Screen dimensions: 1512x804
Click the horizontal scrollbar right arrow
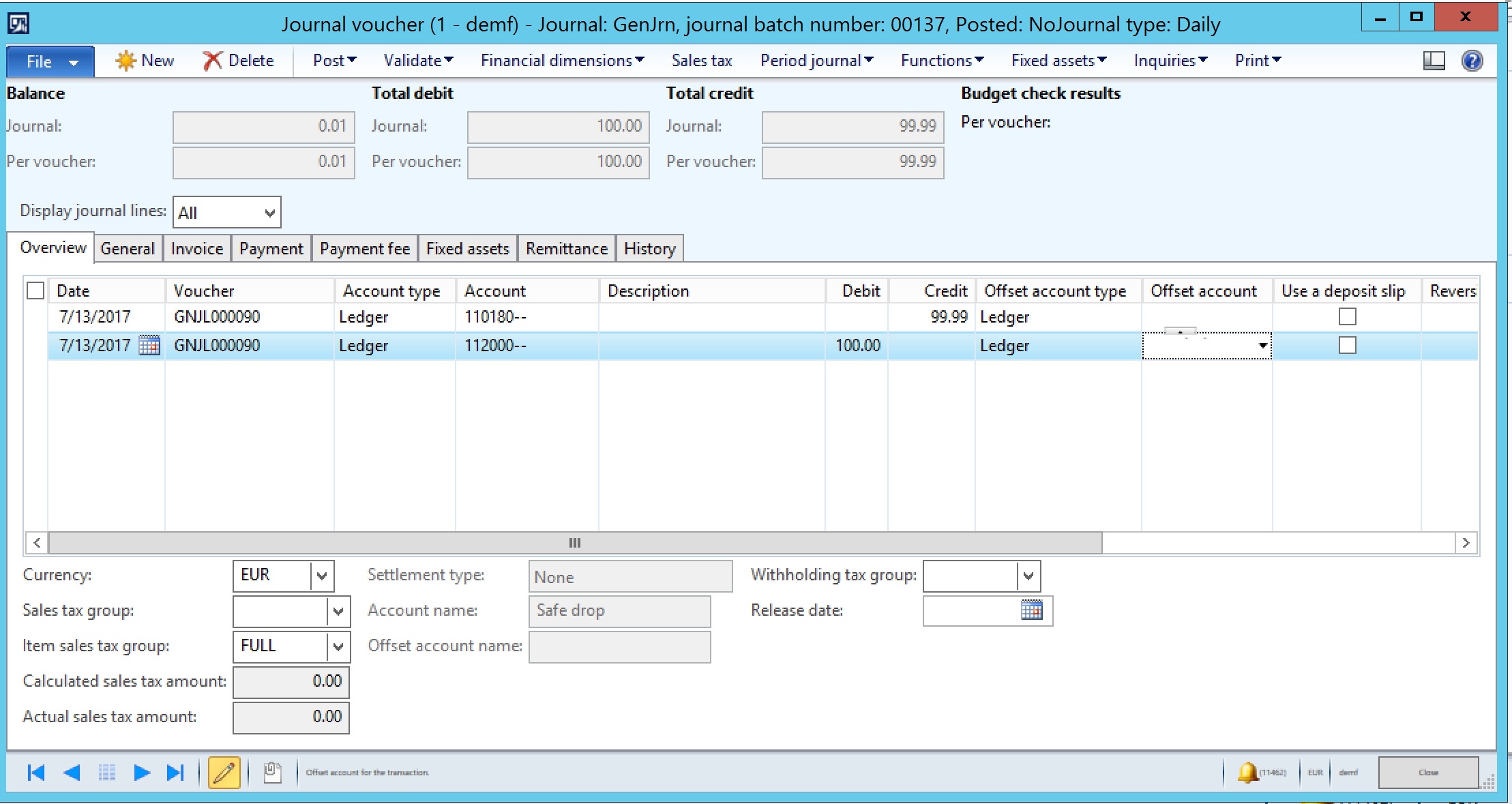coord(1466,543)
